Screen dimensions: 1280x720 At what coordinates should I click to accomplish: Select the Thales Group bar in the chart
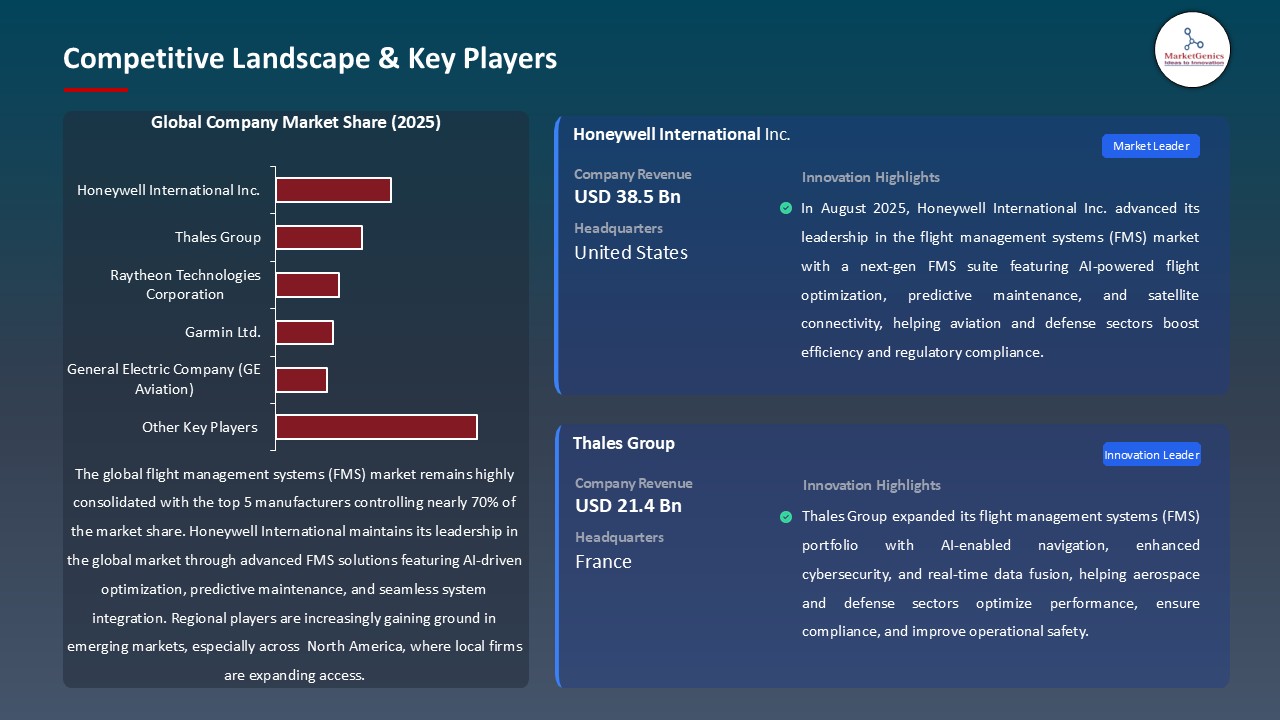319,237
